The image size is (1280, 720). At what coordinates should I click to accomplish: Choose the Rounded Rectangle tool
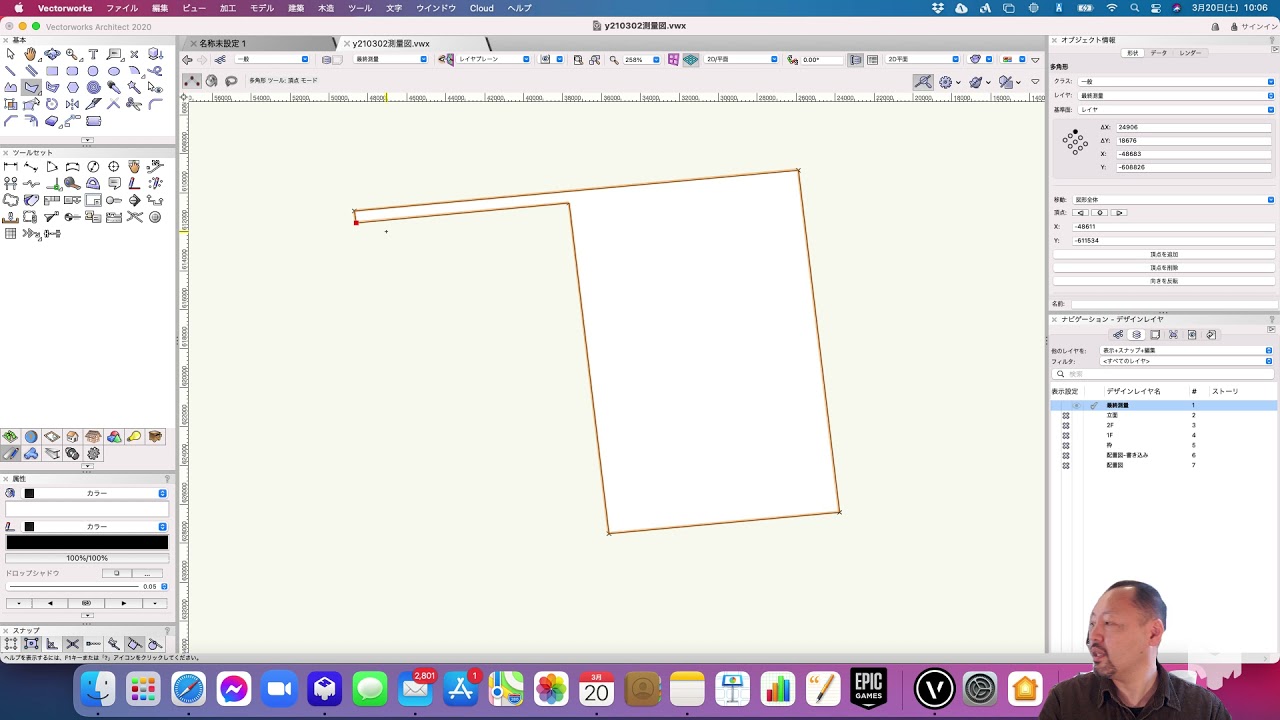72,71
